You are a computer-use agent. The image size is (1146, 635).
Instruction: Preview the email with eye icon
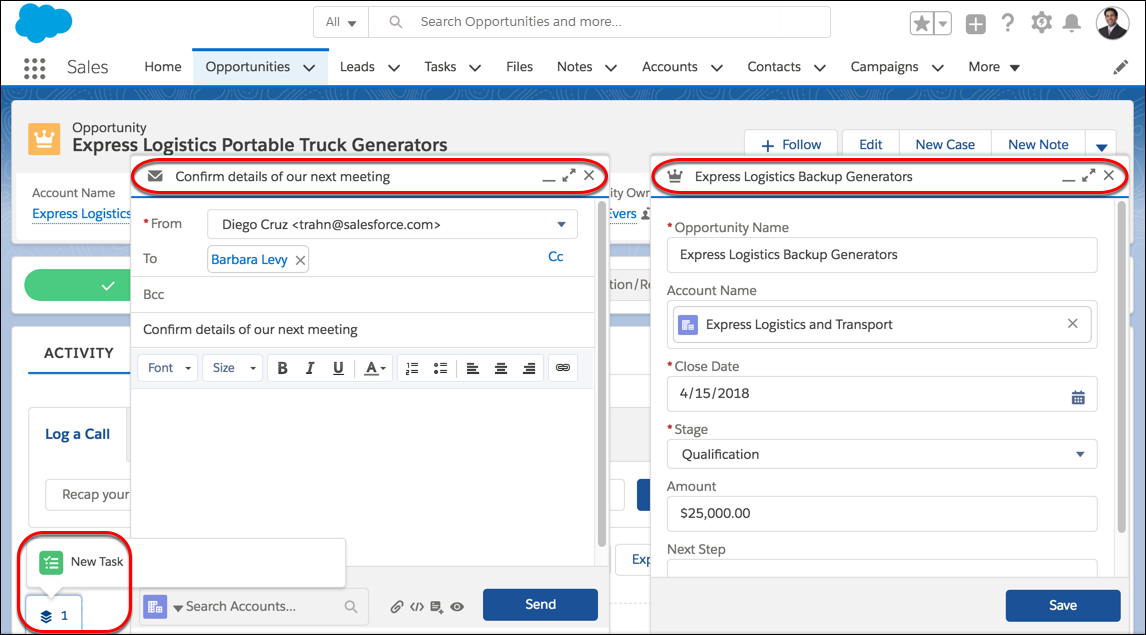[x=458, y=607]
